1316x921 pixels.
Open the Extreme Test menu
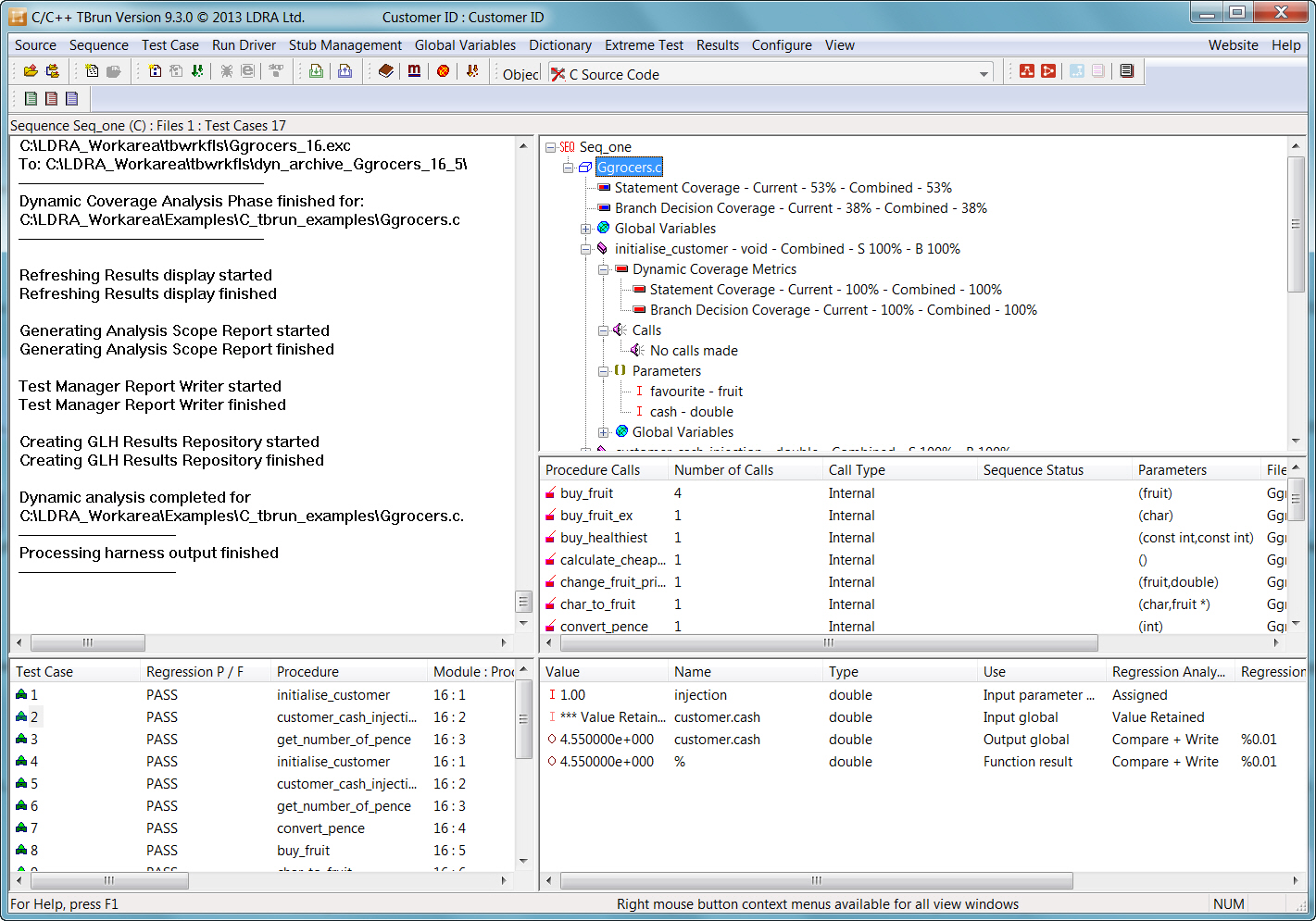coord(644,45)
